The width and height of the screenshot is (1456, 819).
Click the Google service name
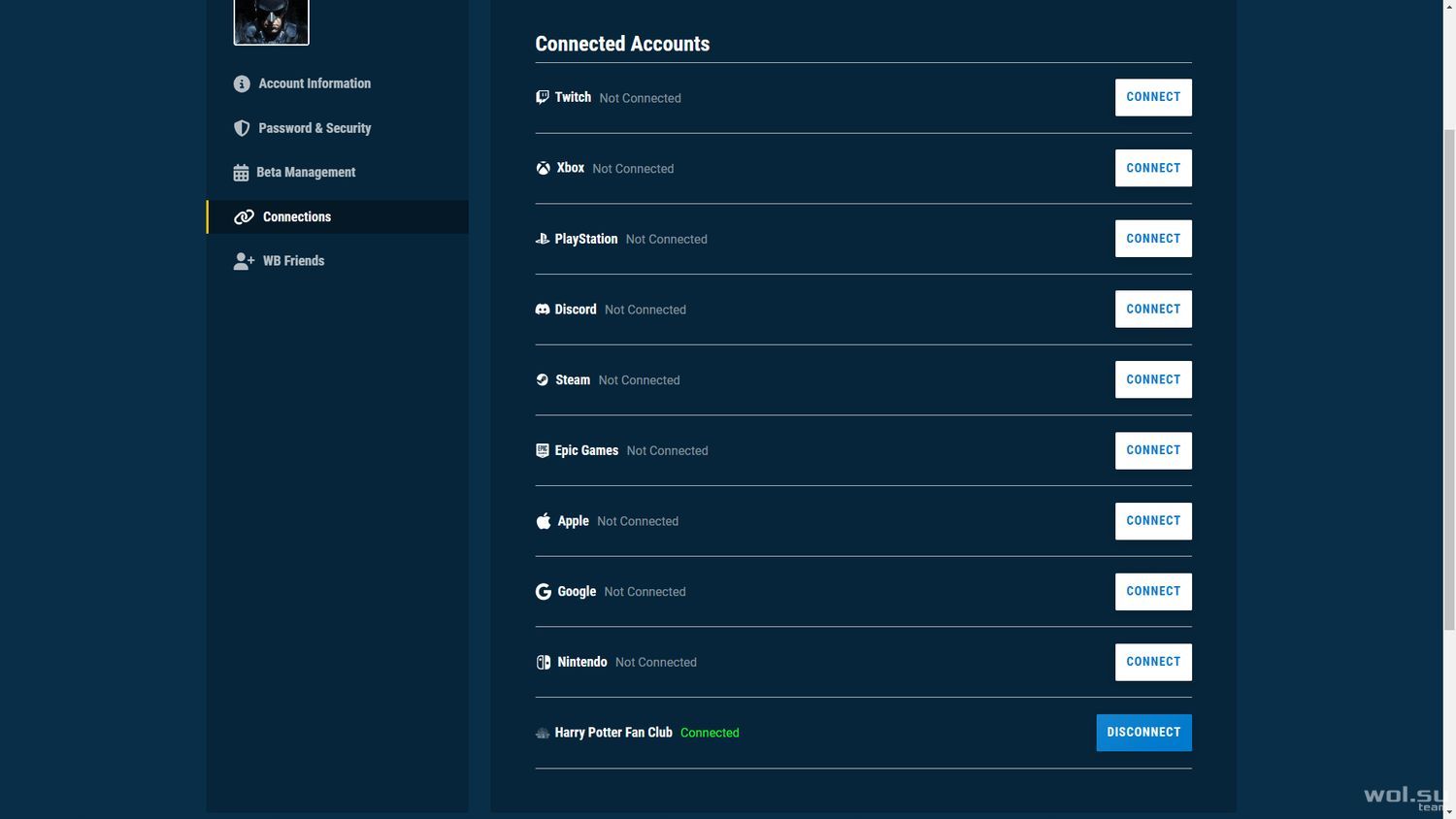pos(577,592)
